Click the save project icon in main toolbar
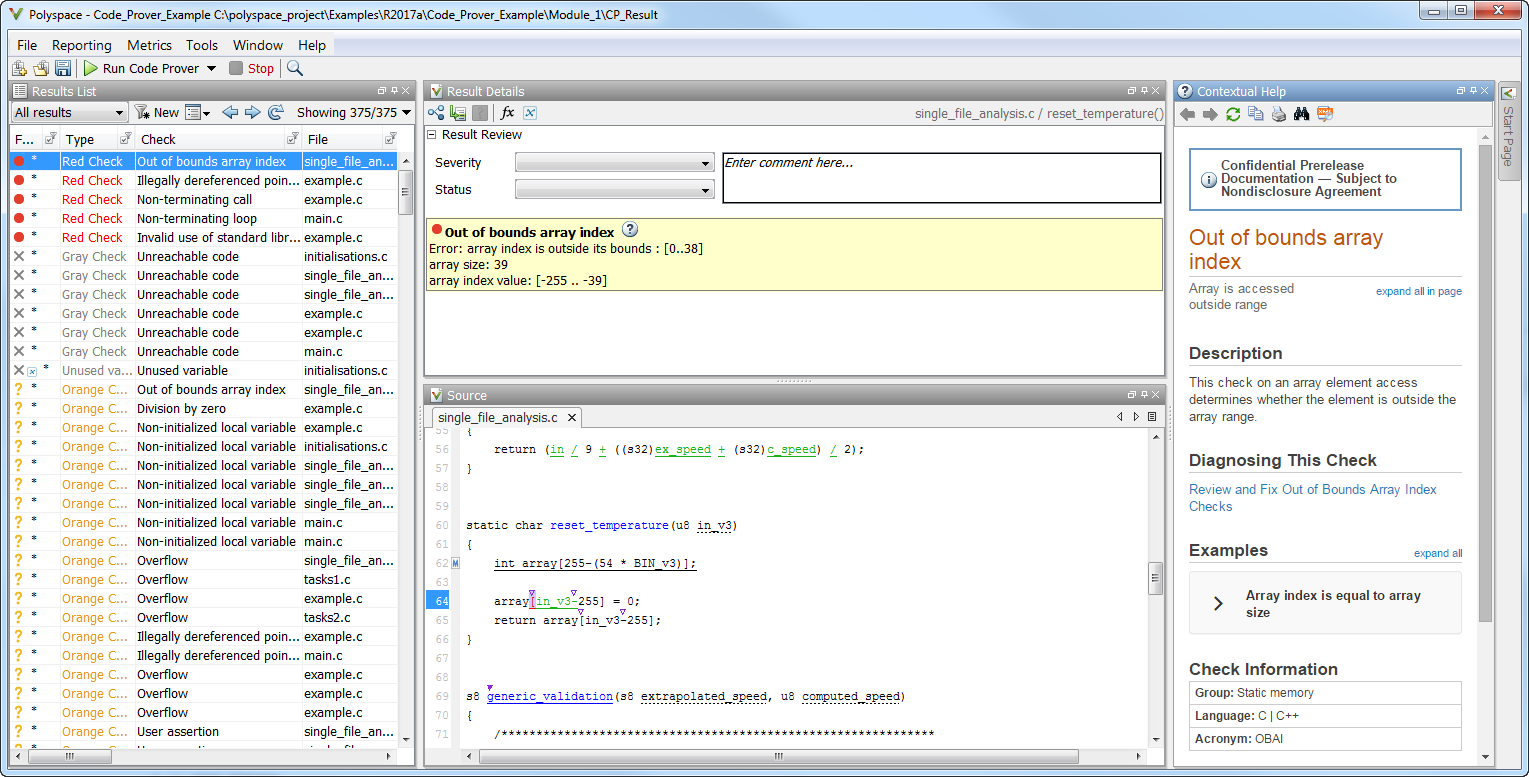This screenshot has height=777, width=1529. point(63,68)
